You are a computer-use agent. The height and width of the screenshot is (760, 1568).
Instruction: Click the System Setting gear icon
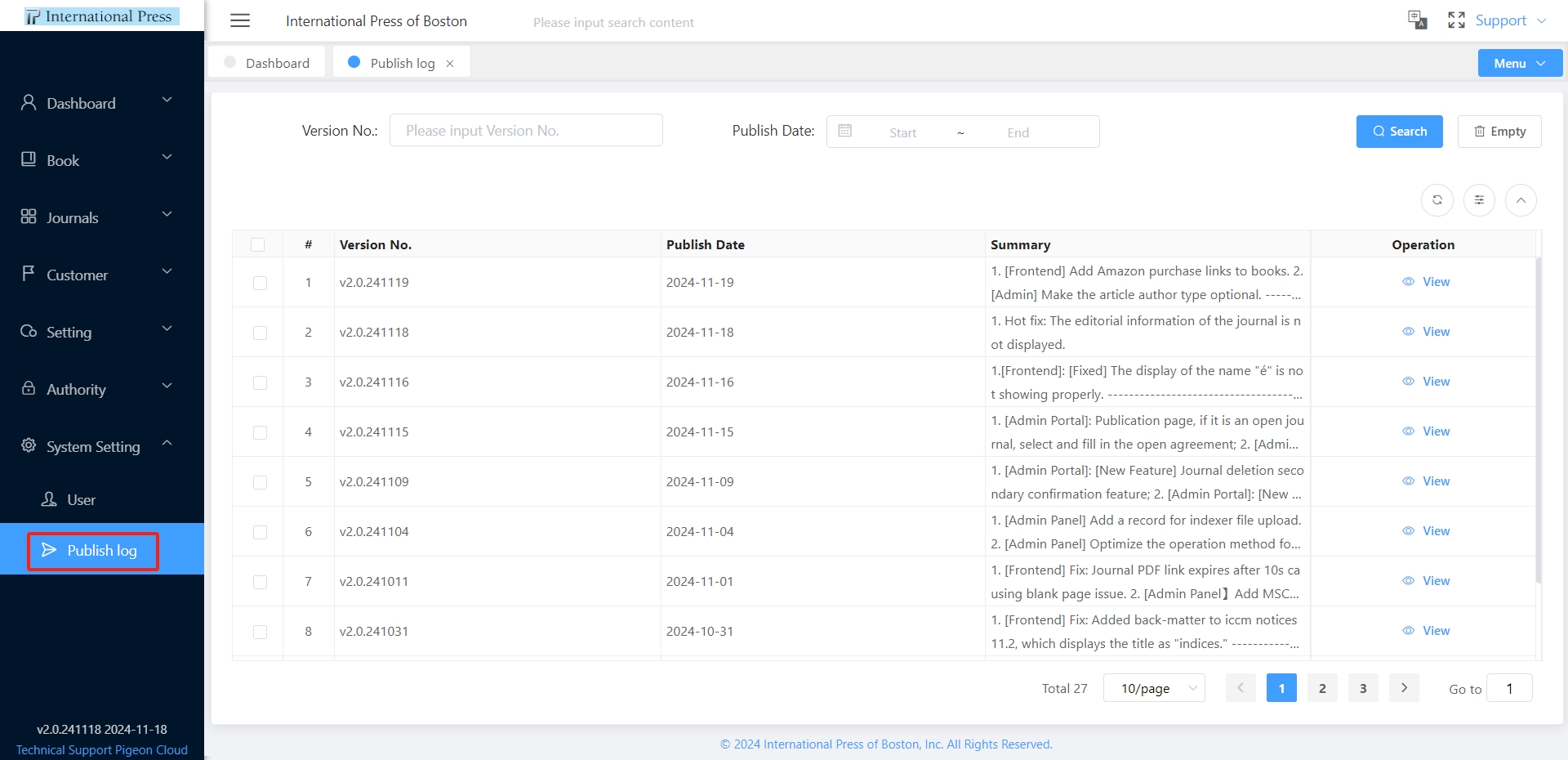pos(29,445)
